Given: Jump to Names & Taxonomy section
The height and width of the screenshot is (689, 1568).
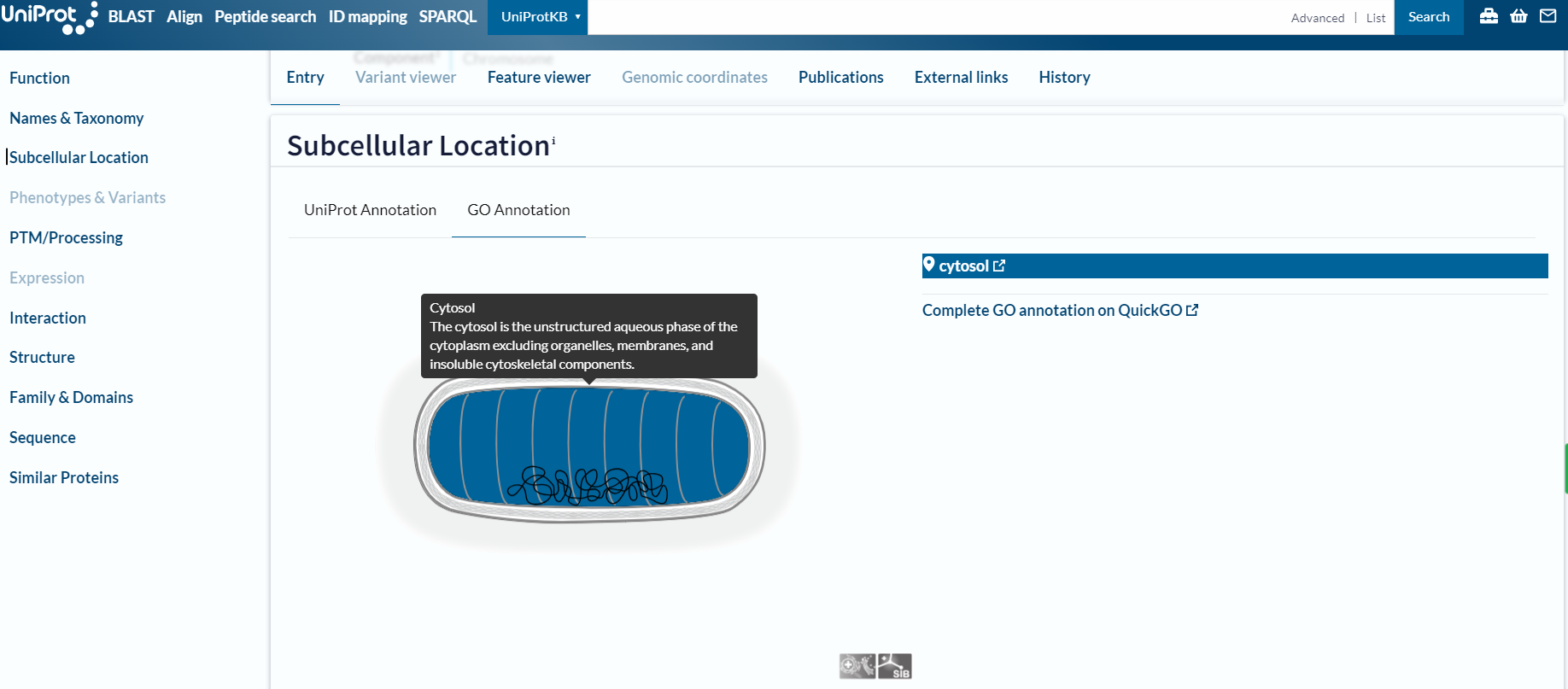Looking at the screenshot, I should (76, 118).
